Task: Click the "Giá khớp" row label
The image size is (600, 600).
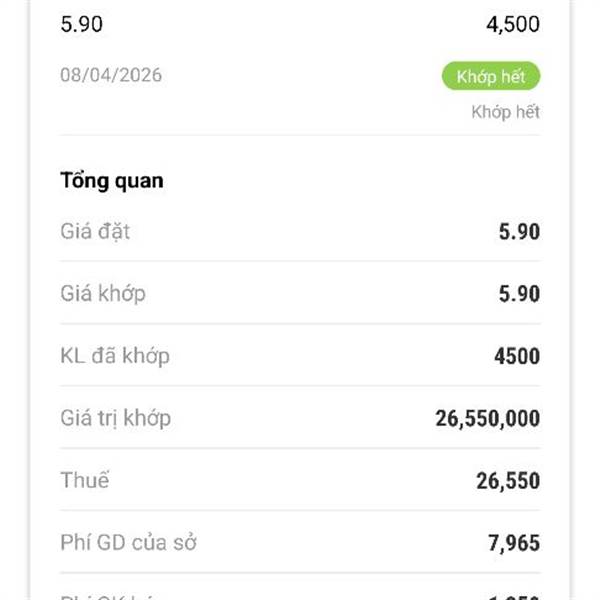Action: 103,294
